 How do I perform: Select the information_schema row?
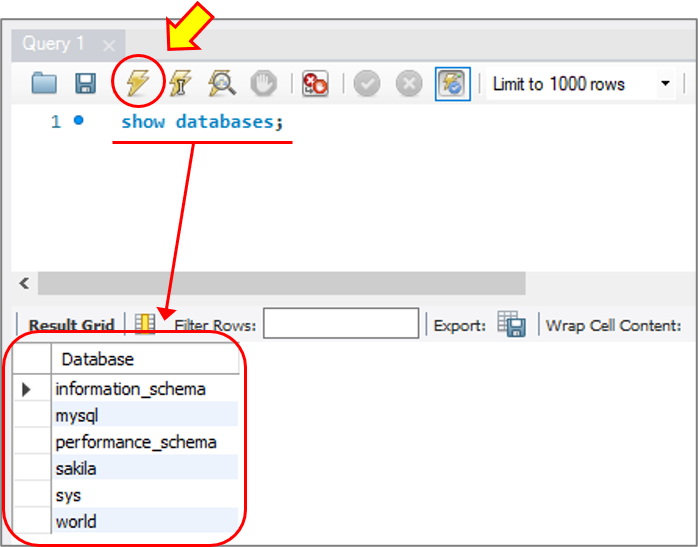[x=145, y=389]
